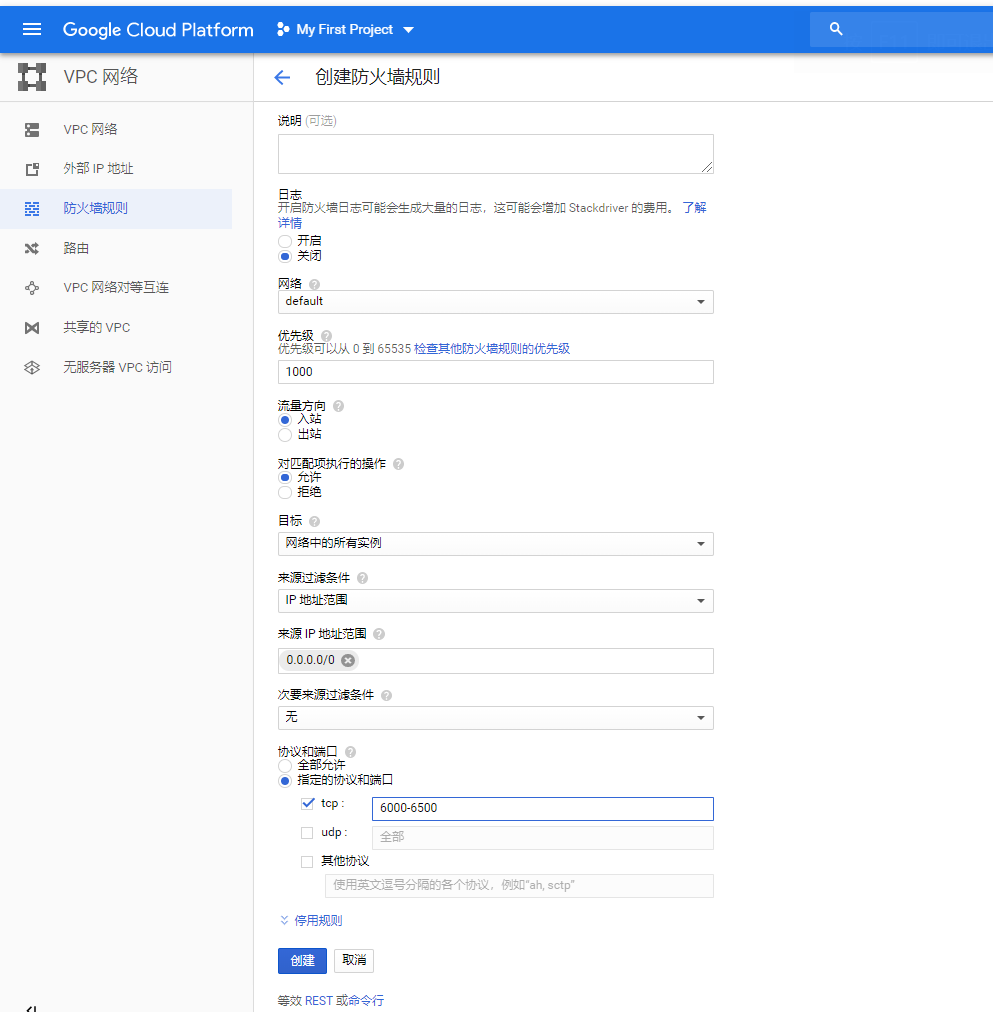Click the help icon next to 协议和端口

coord(350,752)
